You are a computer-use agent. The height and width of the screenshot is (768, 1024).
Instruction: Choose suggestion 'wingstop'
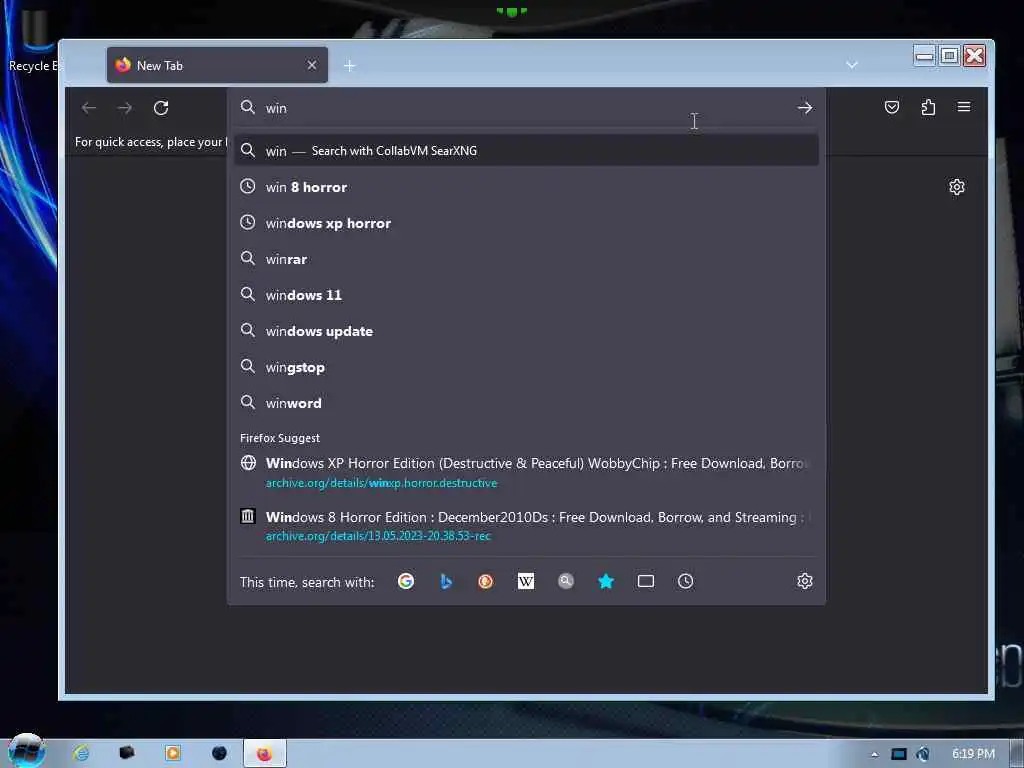click(526, 367)
